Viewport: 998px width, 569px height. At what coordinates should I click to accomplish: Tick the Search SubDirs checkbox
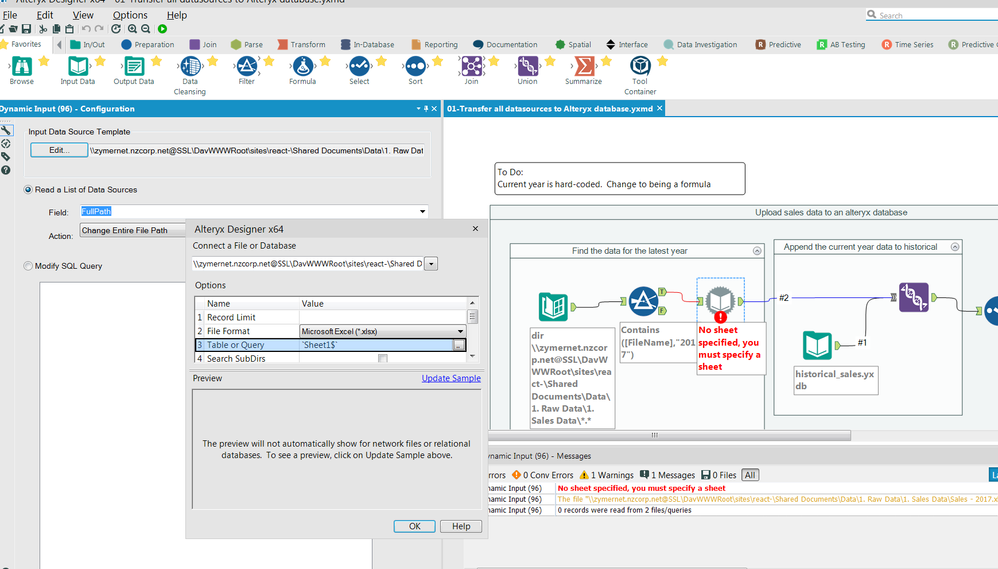point(383,359)
